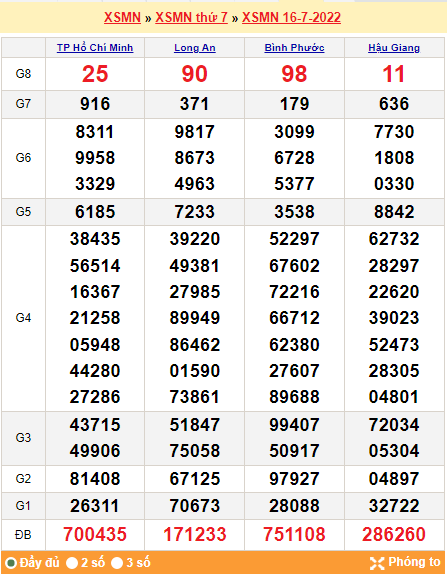The image size is (447, 577).
Task: Click G1 result 28088
Action: click(294, 506)
